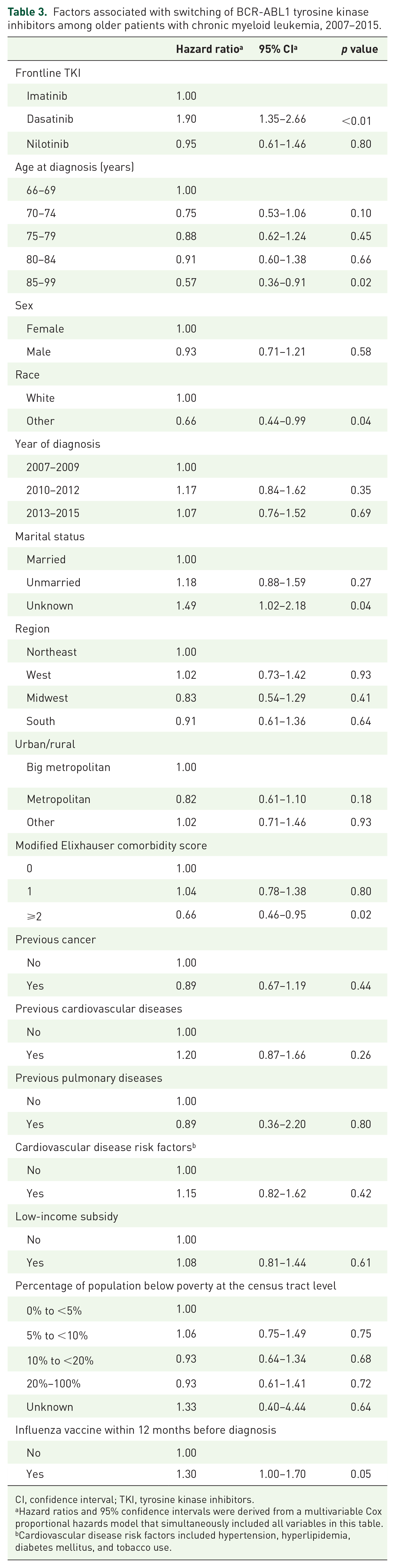Select the Low-income subsidy heading
395x1568 pixels.
pyautogui.click(x=67, y=1217)
